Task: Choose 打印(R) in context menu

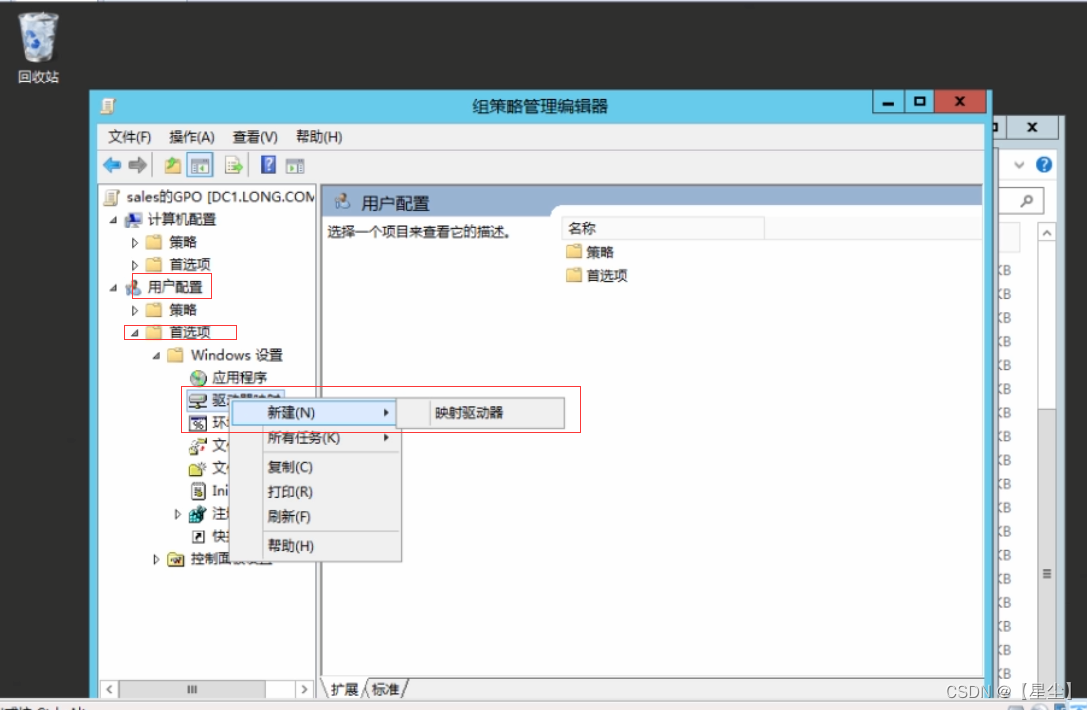Action: coord(315,492)
